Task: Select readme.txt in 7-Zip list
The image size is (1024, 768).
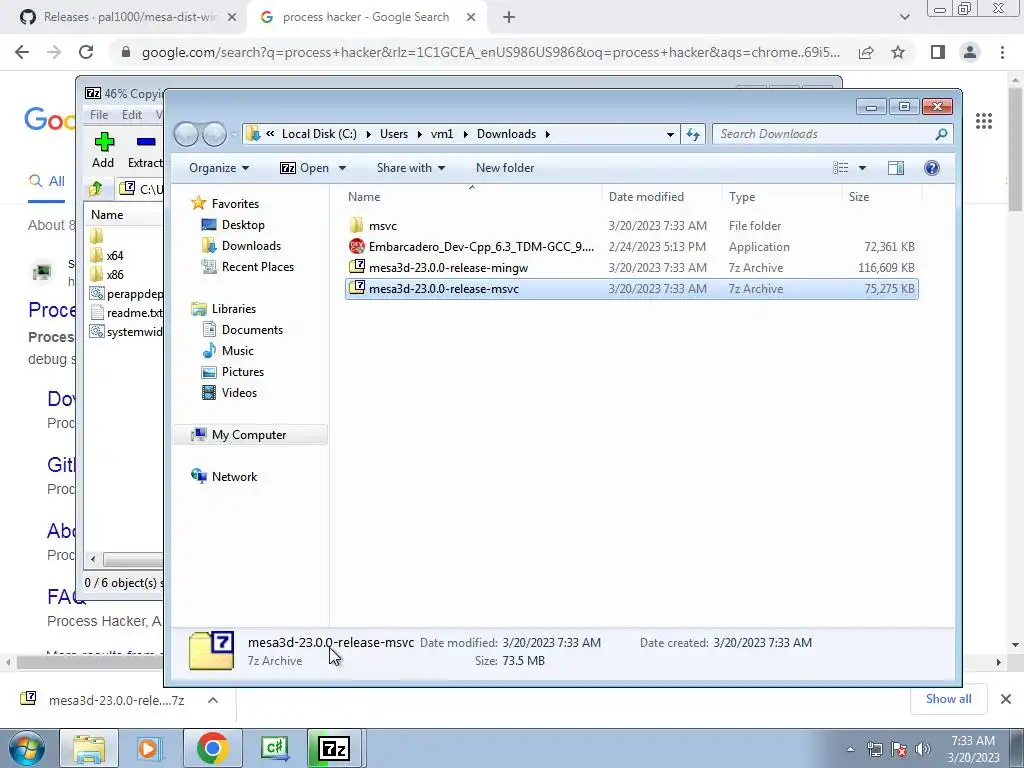Action: point(135,313)
